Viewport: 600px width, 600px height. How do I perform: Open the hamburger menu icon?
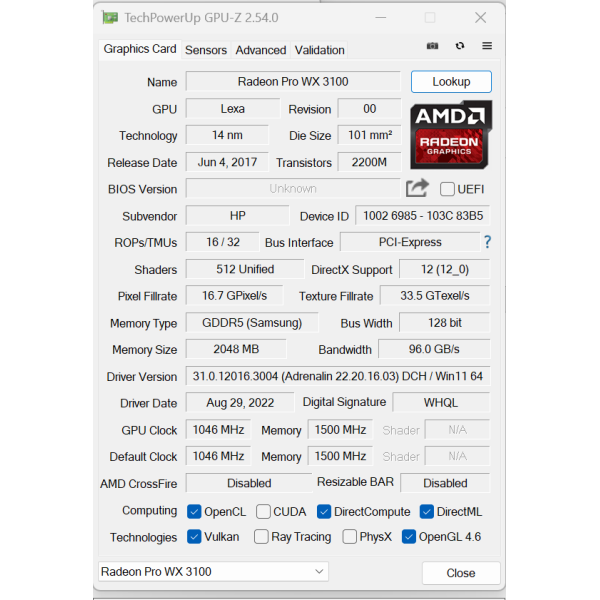(x=487, y=46)
